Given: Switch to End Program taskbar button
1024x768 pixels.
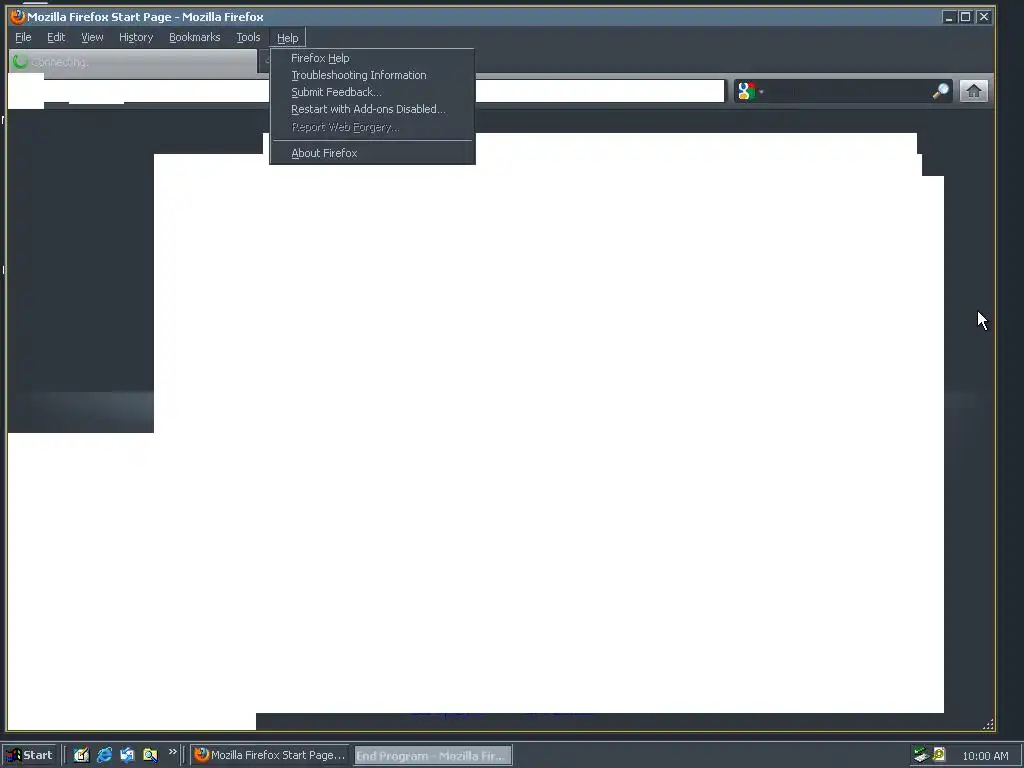Looking at the screenshot, I should (x=432, y=756).
